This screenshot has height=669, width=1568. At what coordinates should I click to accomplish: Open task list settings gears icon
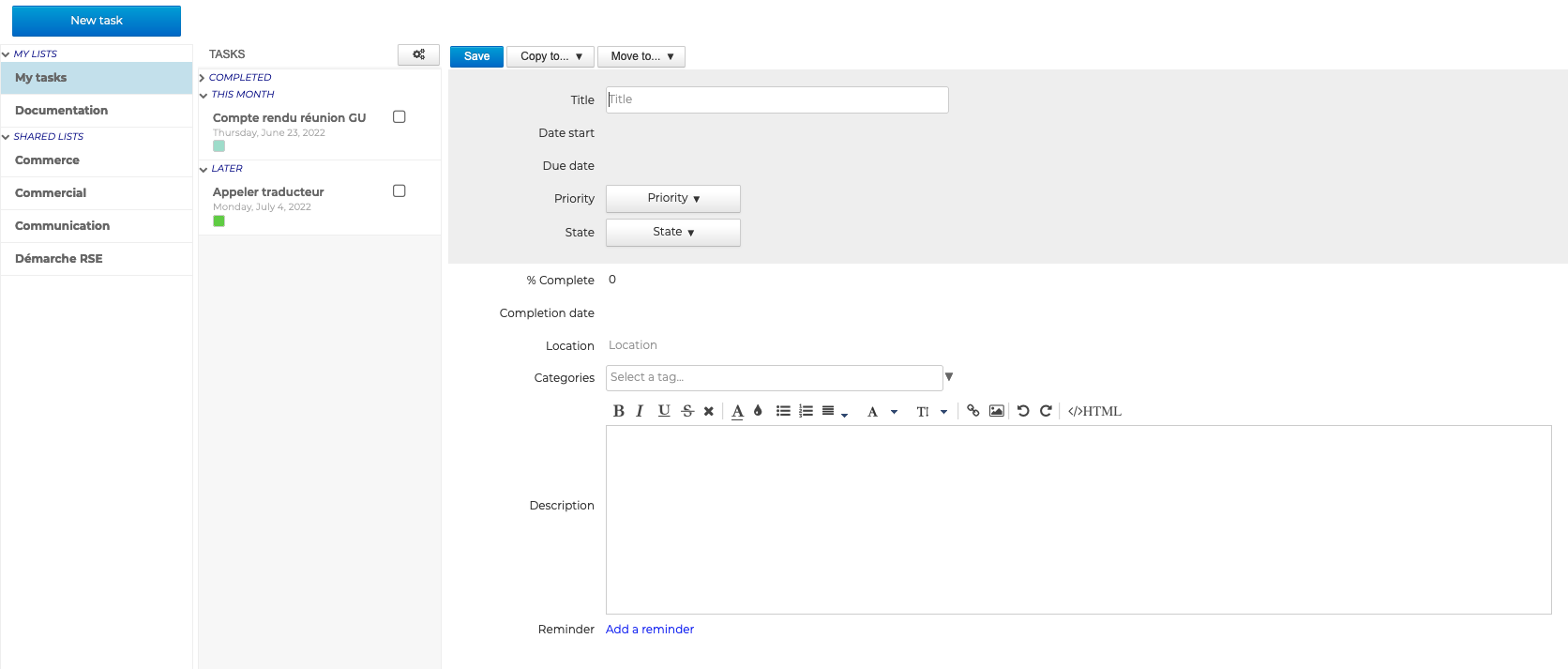click(x=418, y=54)
